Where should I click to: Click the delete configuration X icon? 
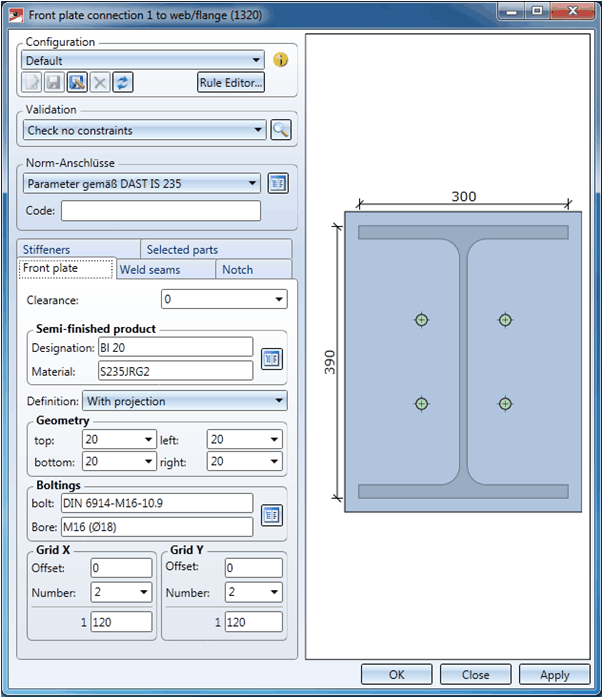100,82
